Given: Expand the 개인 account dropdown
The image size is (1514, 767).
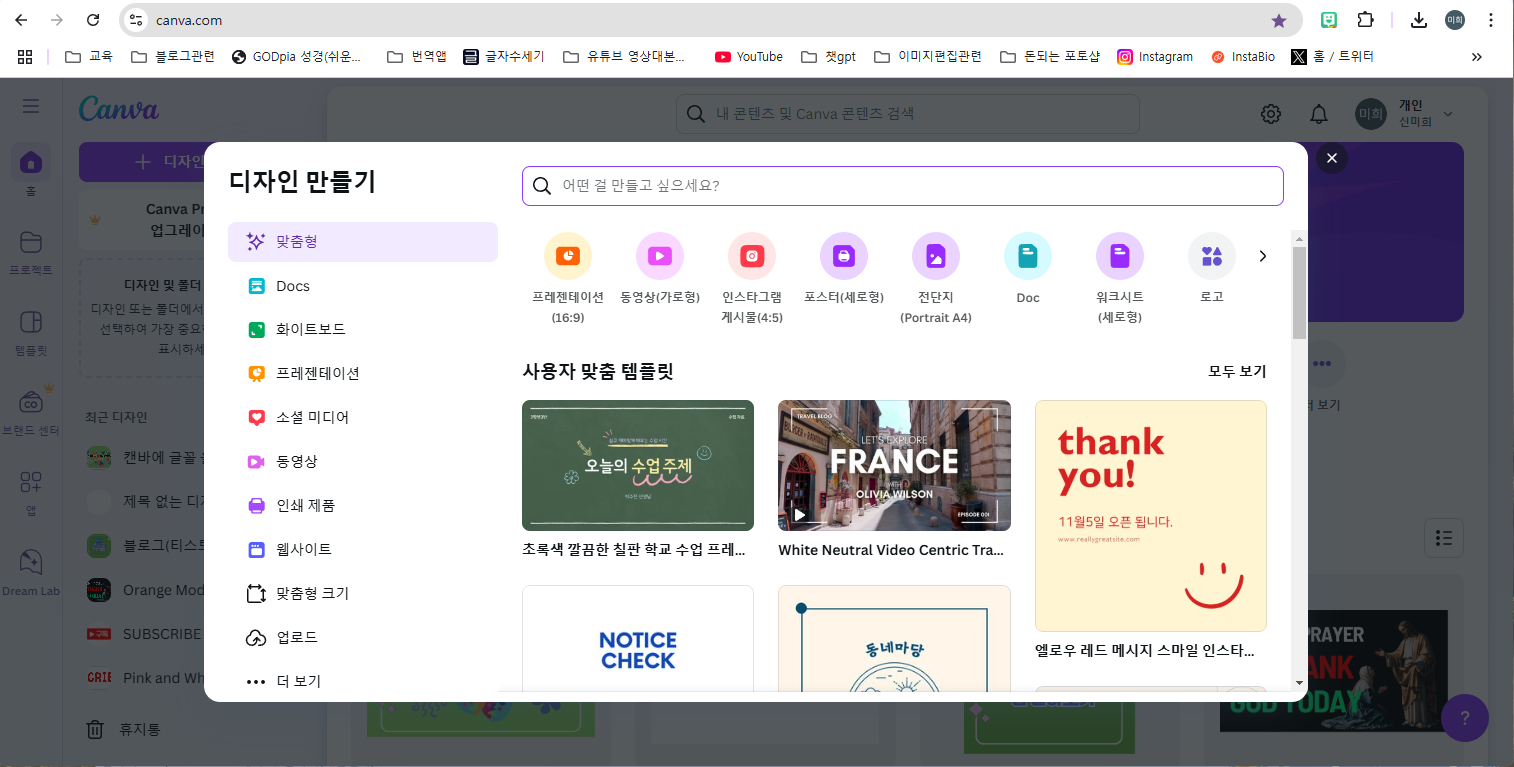Looking at the screenshot, I should 1405,114.
